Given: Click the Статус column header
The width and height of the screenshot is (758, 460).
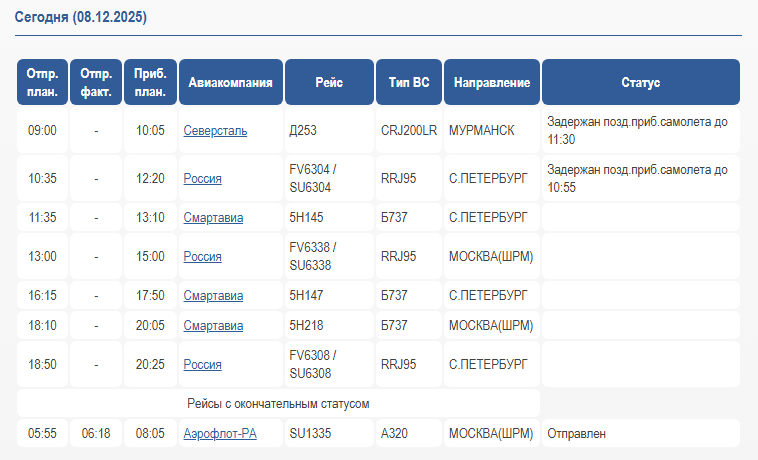Looking at the screenshot, I should click(640, 83).
